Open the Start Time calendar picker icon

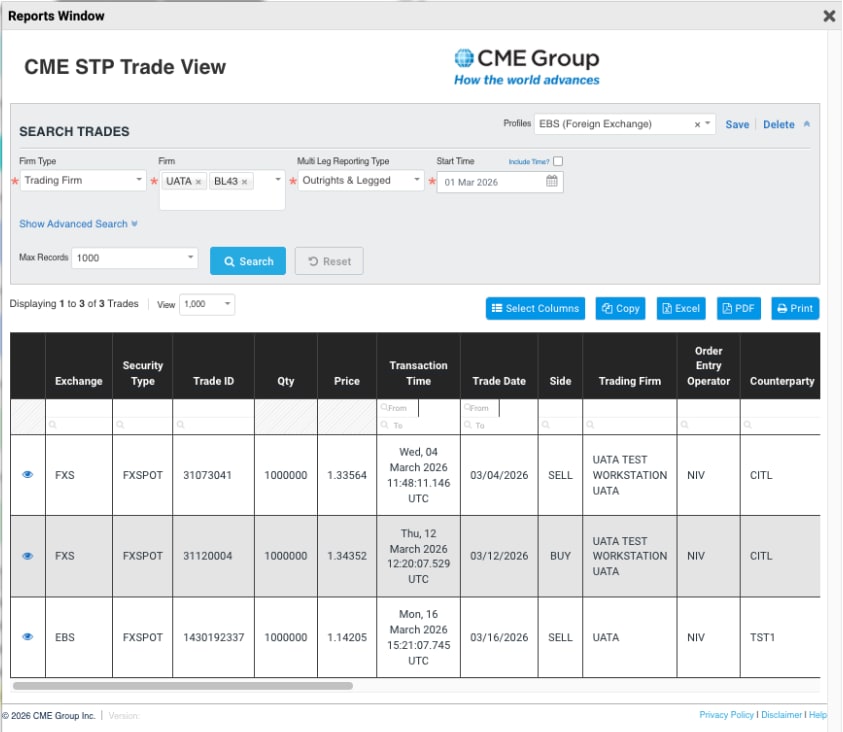coord(552,181)
